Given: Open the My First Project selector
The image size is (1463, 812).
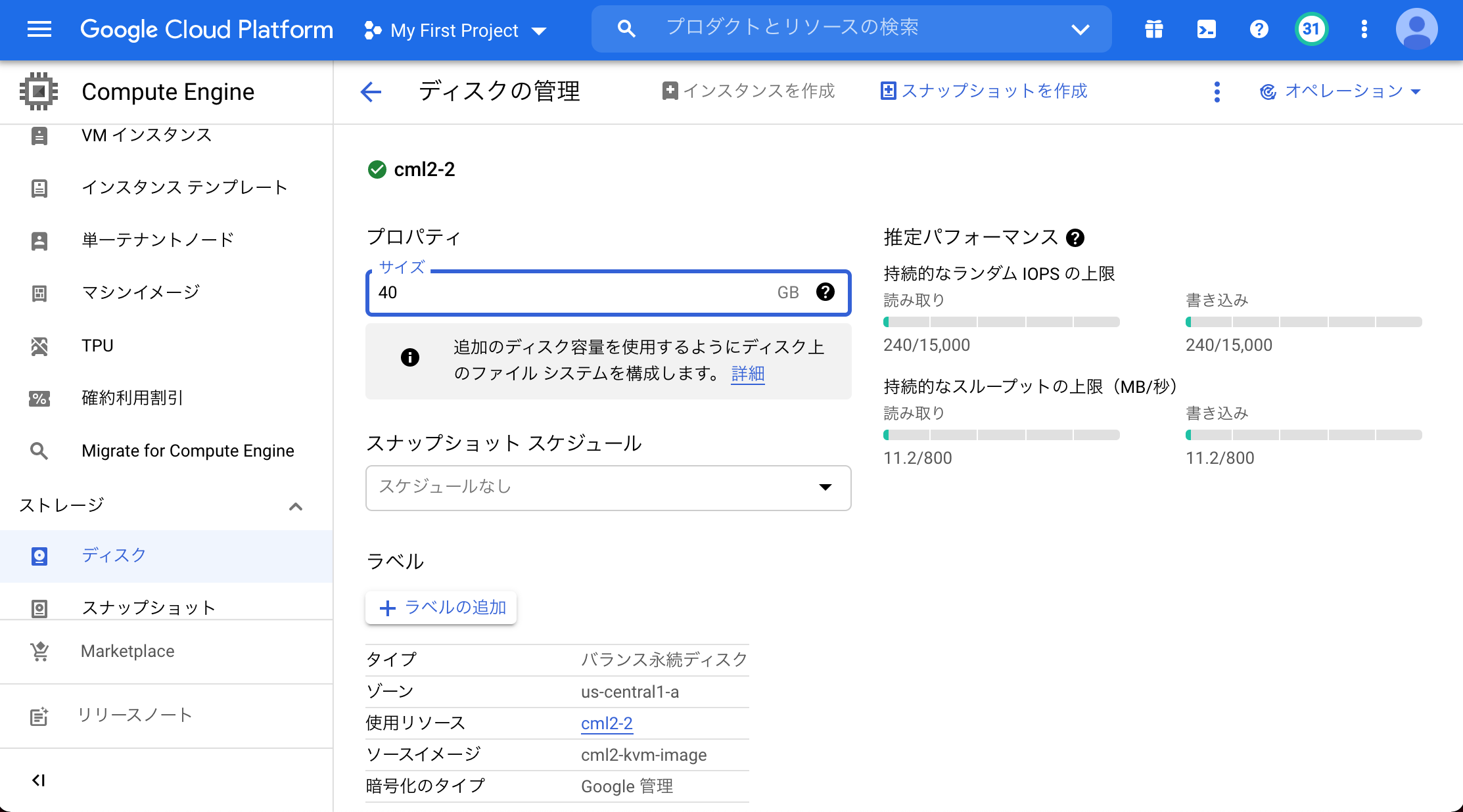Looking at the screenshot, I should (455, 30).
